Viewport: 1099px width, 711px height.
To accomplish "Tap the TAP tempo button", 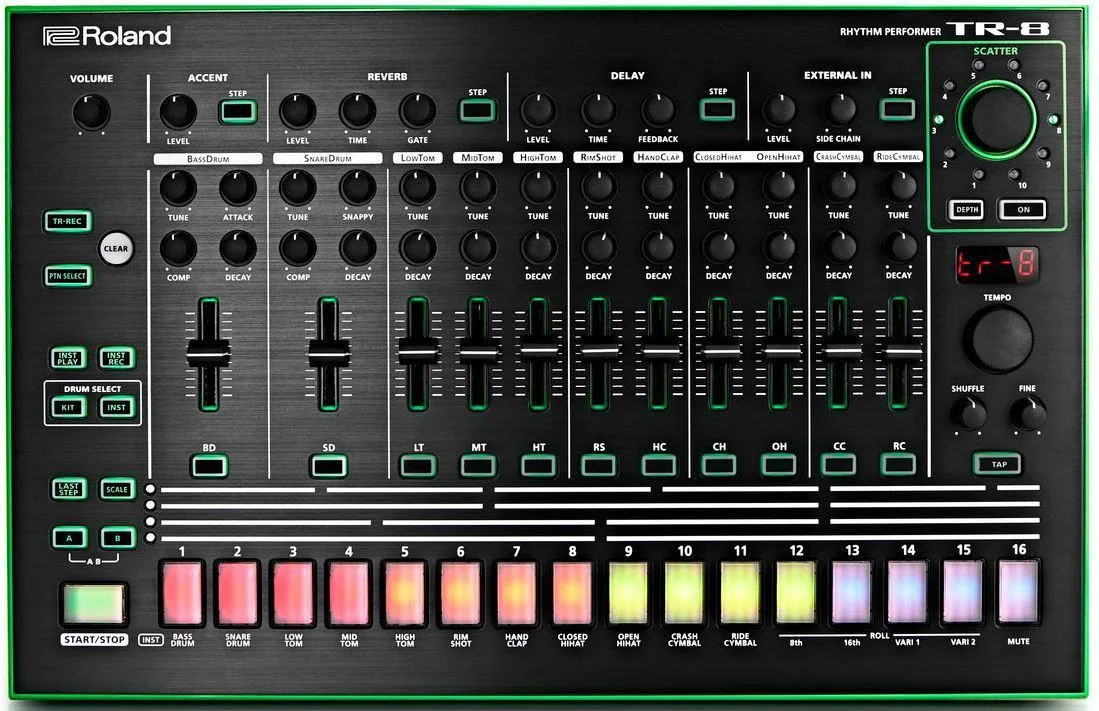I will pyautogui.click(x=998, y=463).
